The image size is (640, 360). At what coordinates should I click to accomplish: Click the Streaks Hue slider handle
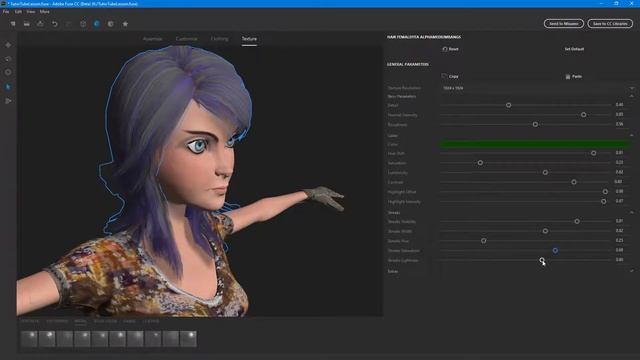coord(484,241)
